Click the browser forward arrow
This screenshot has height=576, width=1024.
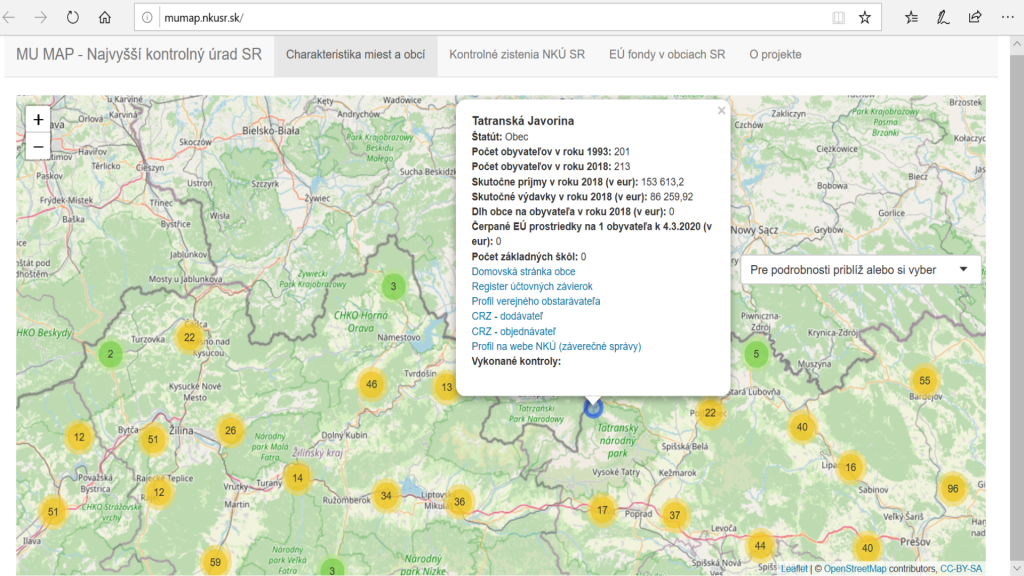[x=40, y=18]
